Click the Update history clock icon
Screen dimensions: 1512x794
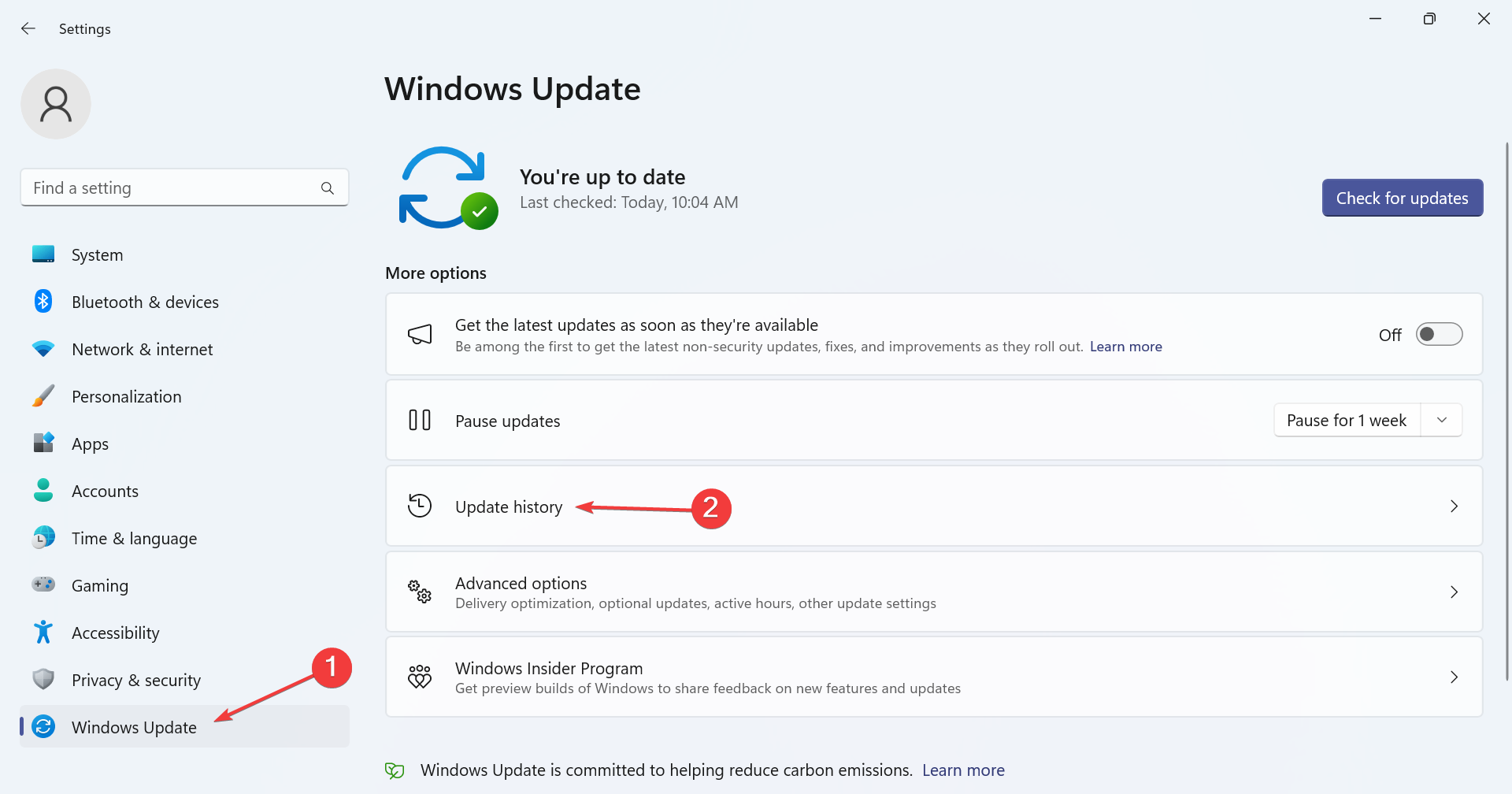420,506
